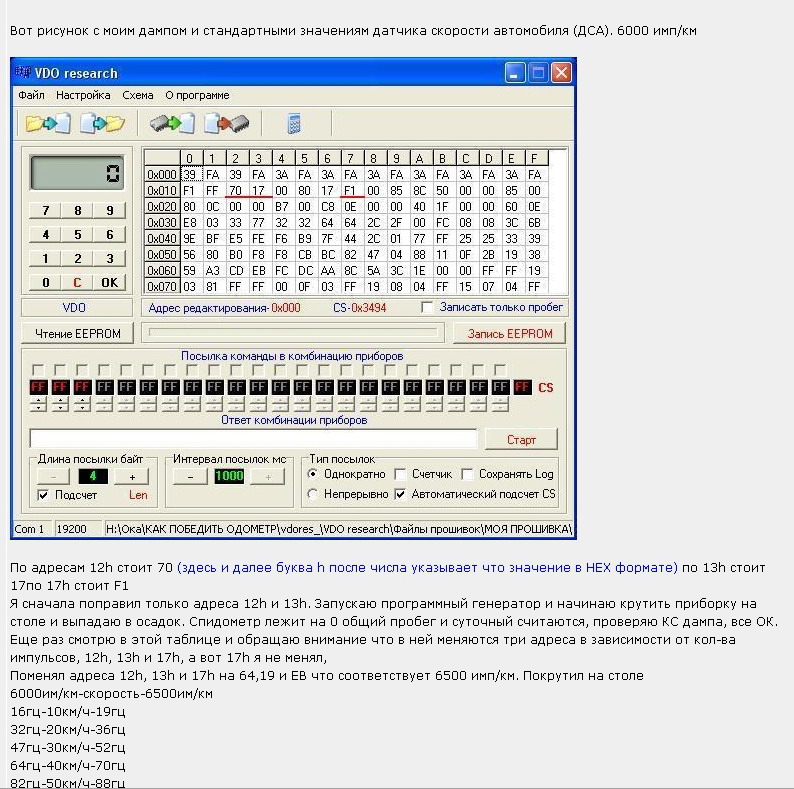Click column header F in hex grid
Image resolution: width=794 pixels, height=789 pixels.
534,159
